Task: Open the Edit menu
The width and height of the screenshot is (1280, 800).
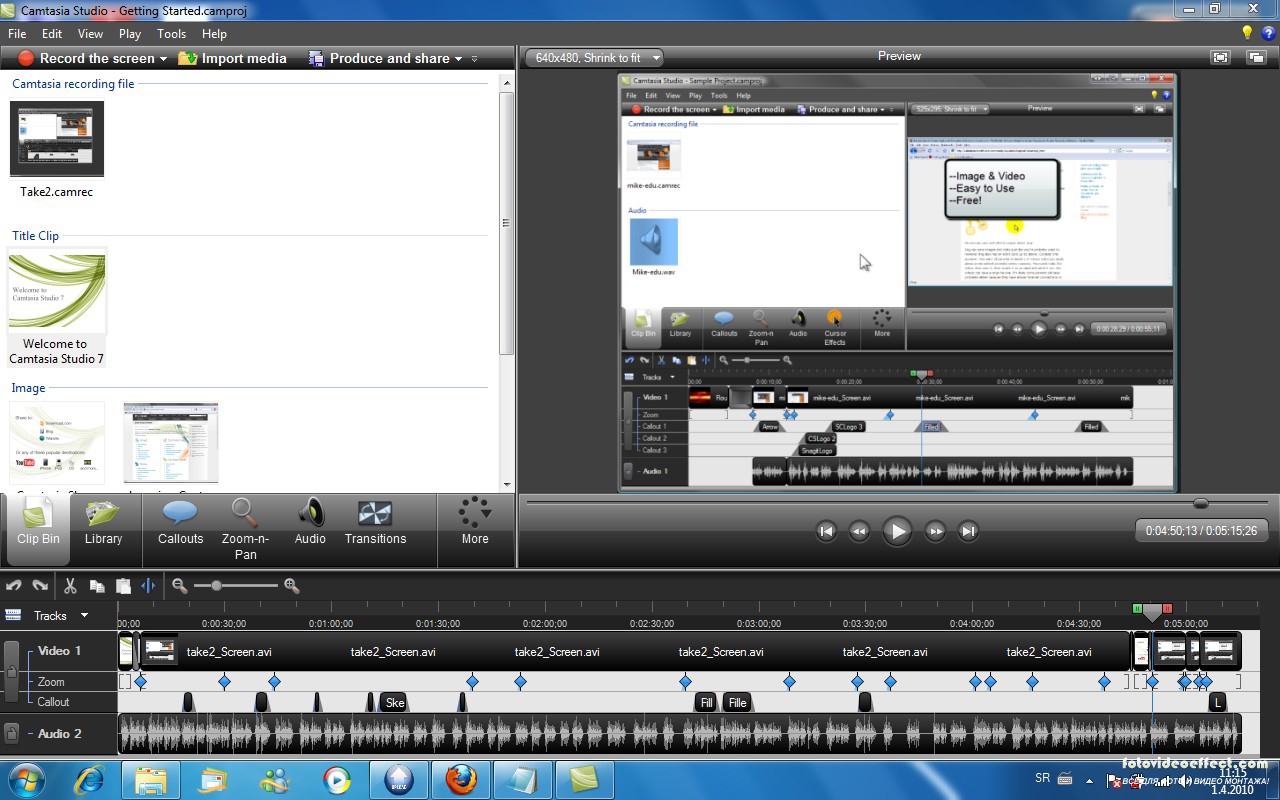Action: tap(52, 33)
